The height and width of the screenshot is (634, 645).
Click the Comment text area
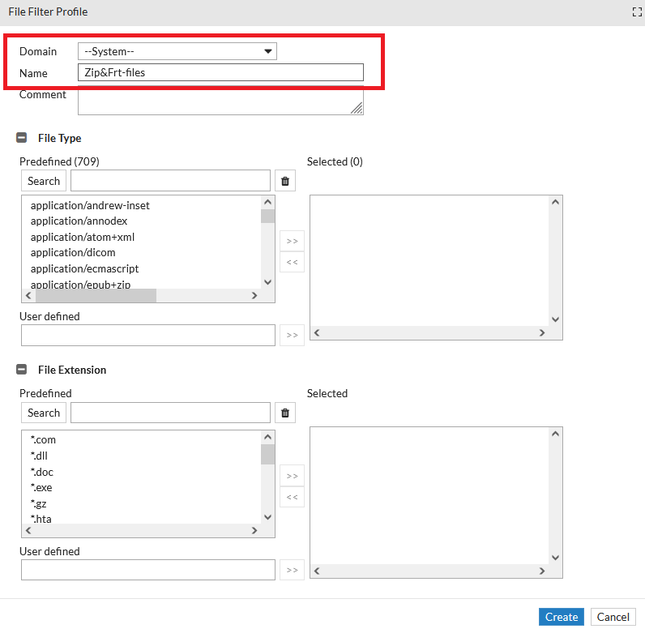(220, 101)
